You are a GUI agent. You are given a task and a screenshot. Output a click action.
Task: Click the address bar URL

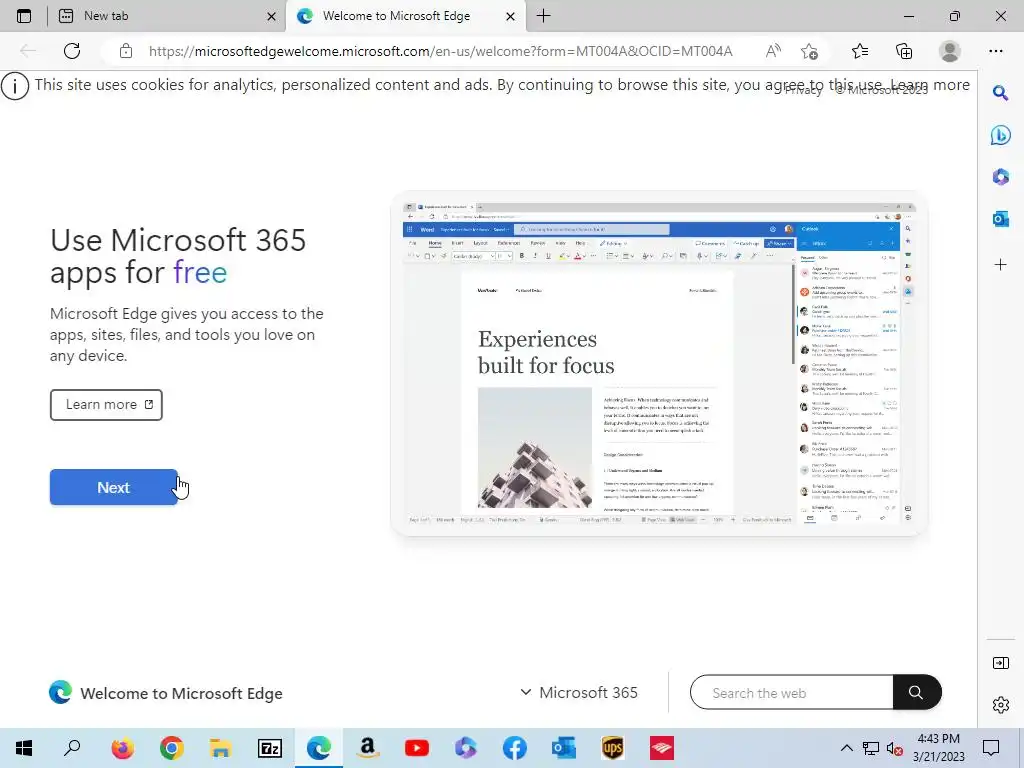click(440, 51)
